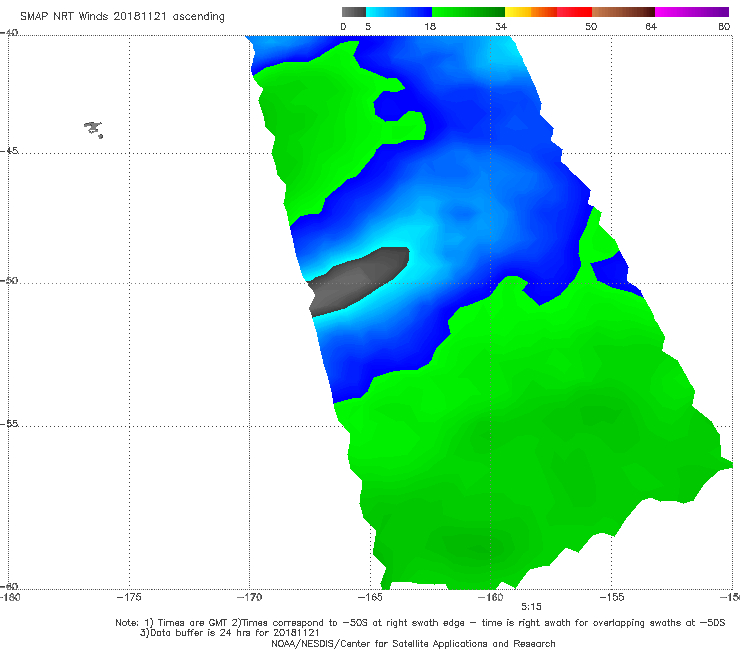740x650 pixels.
Task: Click the 'Note: 1) Times are GMT' line
Action: [420, 623]
